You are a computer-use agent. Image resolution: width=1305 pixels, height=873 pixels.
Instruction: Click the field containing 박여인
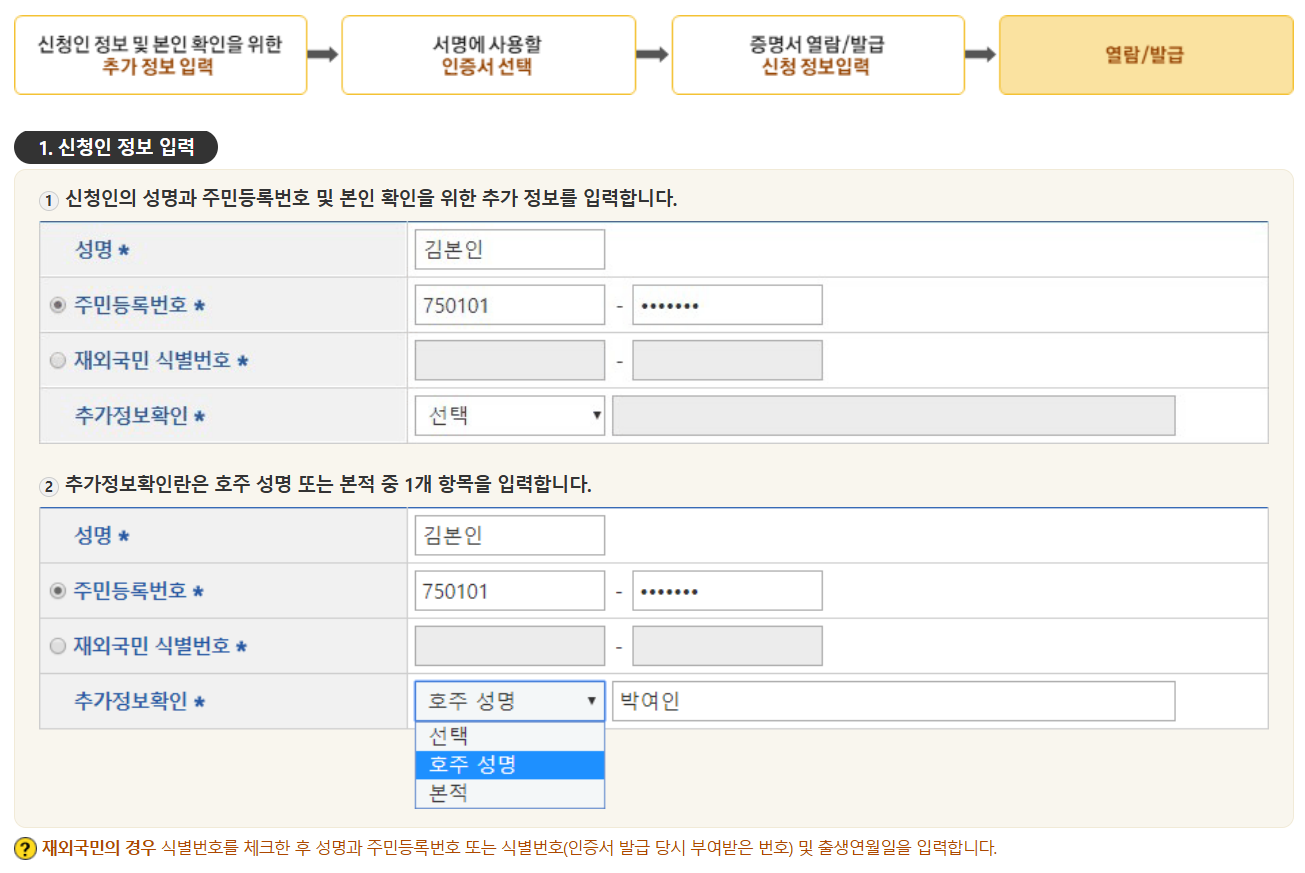point(893,701)
